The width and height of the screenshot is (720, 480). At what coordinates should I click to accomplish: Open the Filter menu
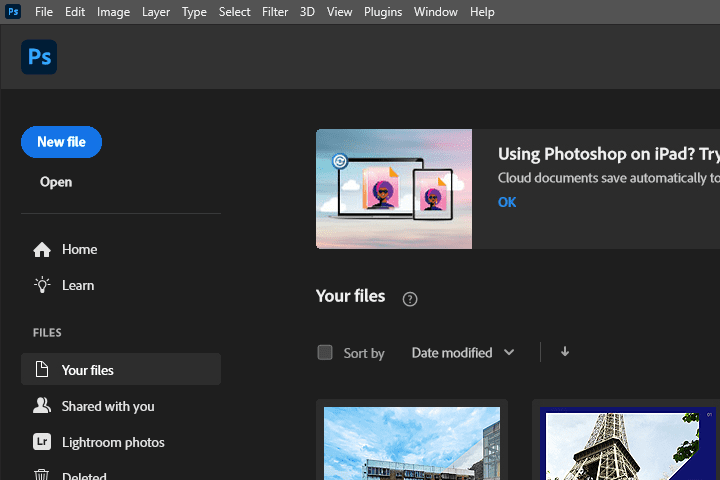click(275, 11)
